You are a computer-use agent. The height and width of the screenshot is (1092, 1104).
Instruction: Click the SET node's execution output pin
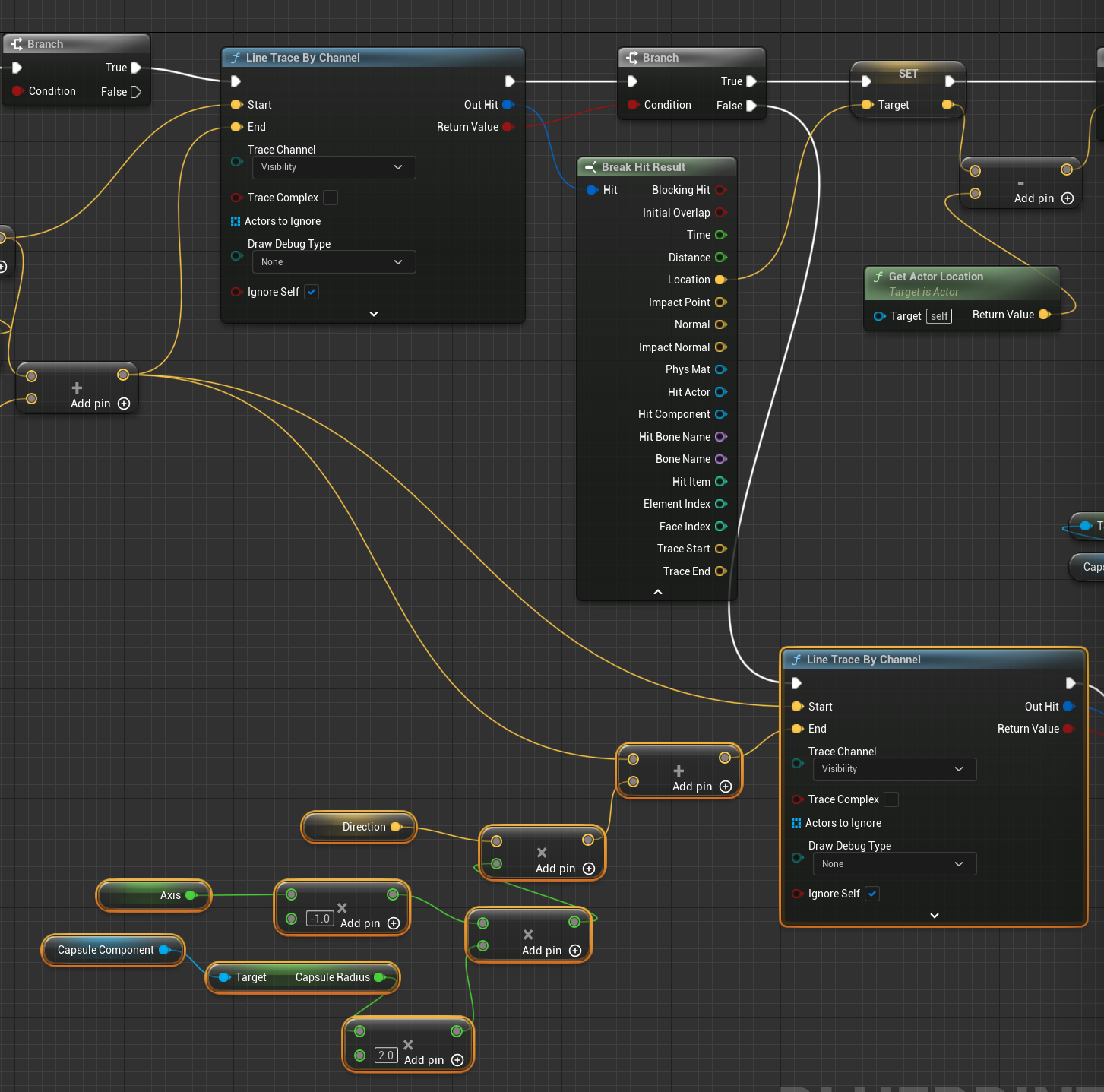(949, 81)
